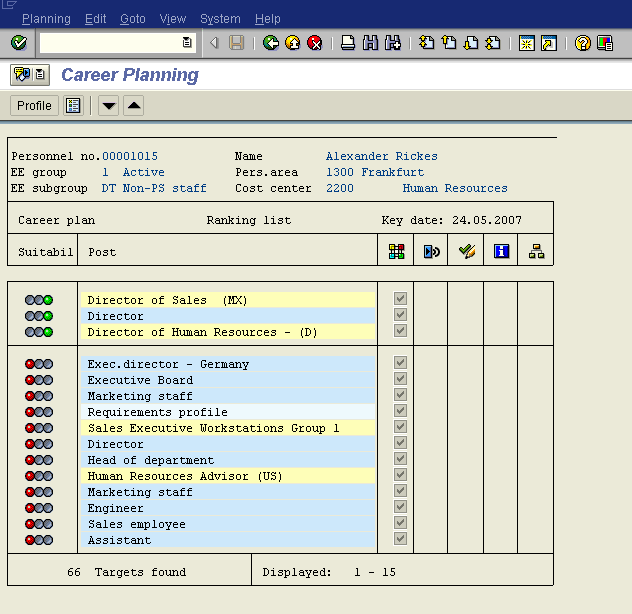Viewport: 632px width, 614px height.
Task: Click the Find Next binoculars icon
Action: click(393, 42)
